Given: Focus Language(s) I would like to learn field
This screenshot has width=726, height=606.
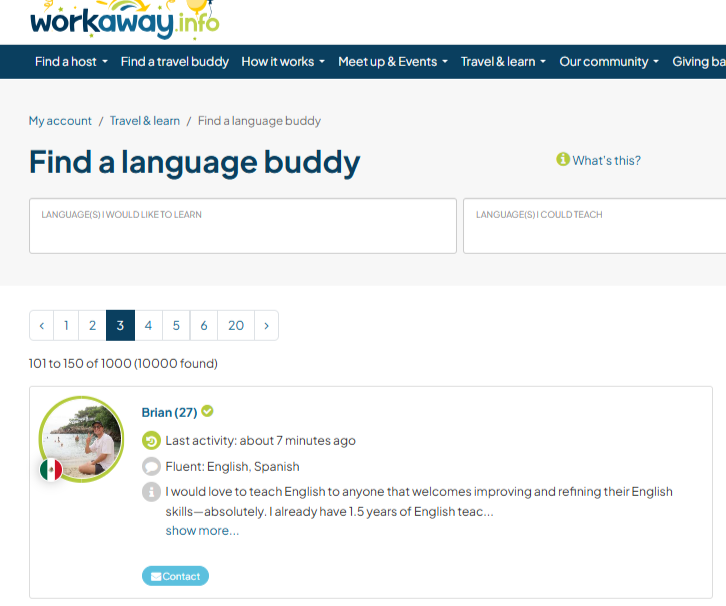Looking at the screenshot, I should pos(243,226).
